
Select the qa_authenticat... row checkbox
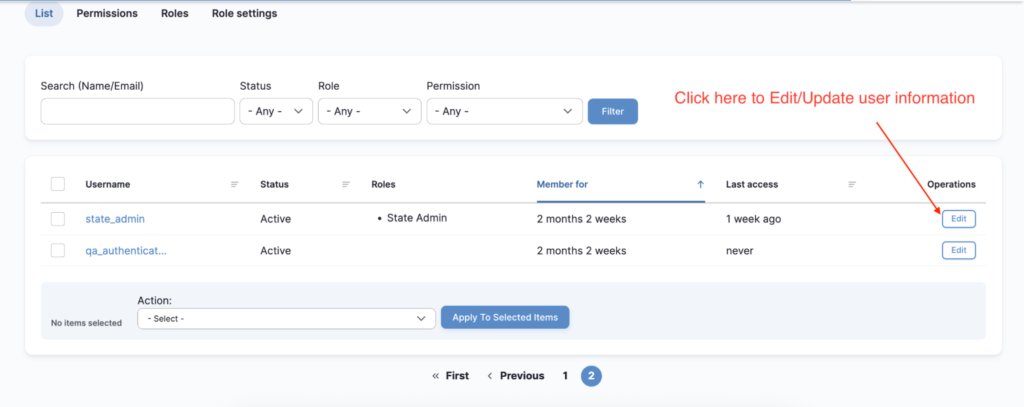click(x=58, y=250)
